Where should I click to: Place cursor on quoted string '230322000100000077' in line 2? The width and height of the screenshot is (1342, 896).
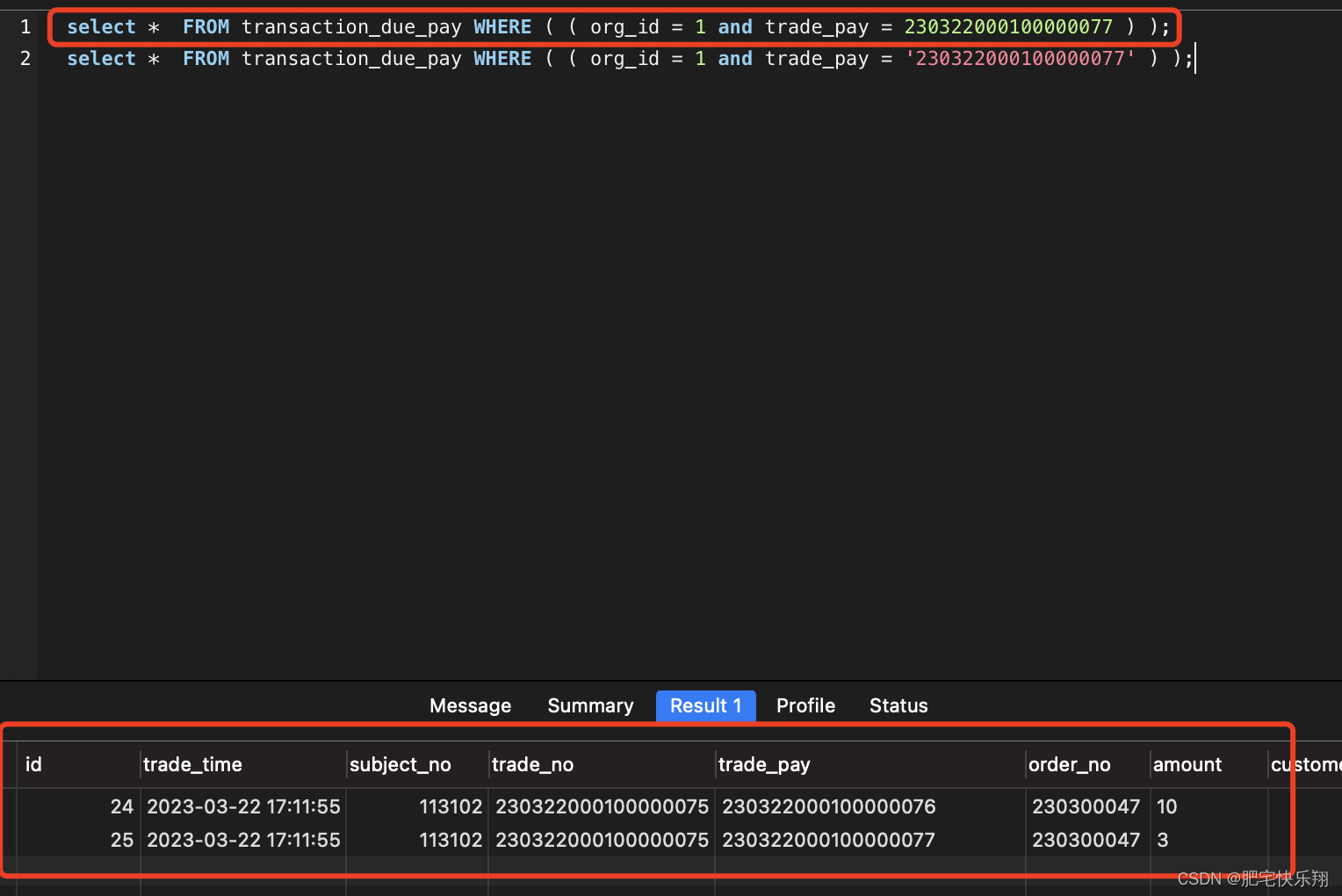pyautogui.click(x=1020, y=59)
